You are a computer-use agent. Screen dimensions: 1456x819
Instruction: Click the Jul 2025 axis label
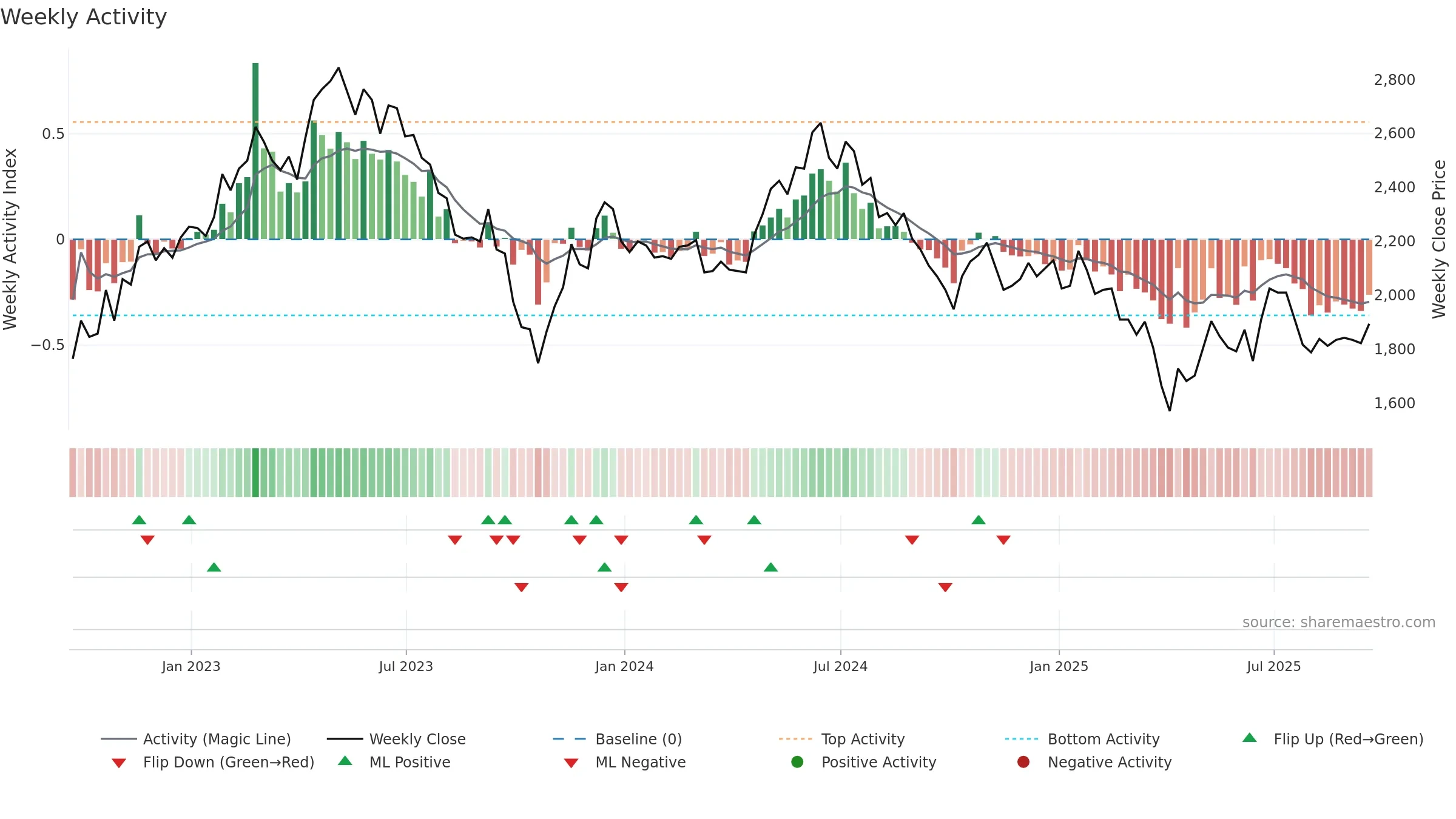(x=1274, y=666)
